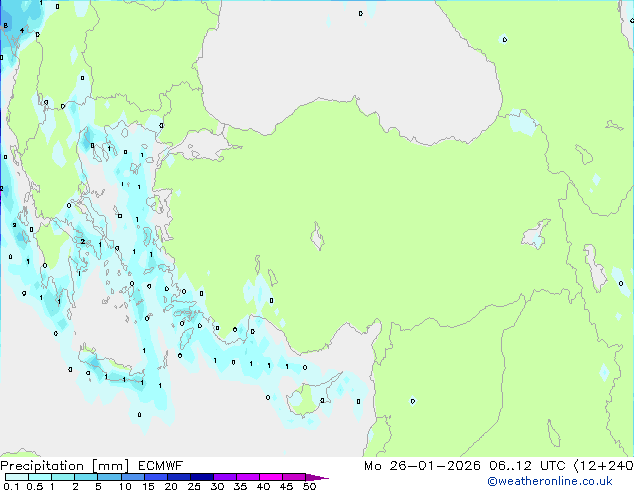Select the 25–30 mm navy legend swatch
The image size is (634, 490).
pos(201,477)
